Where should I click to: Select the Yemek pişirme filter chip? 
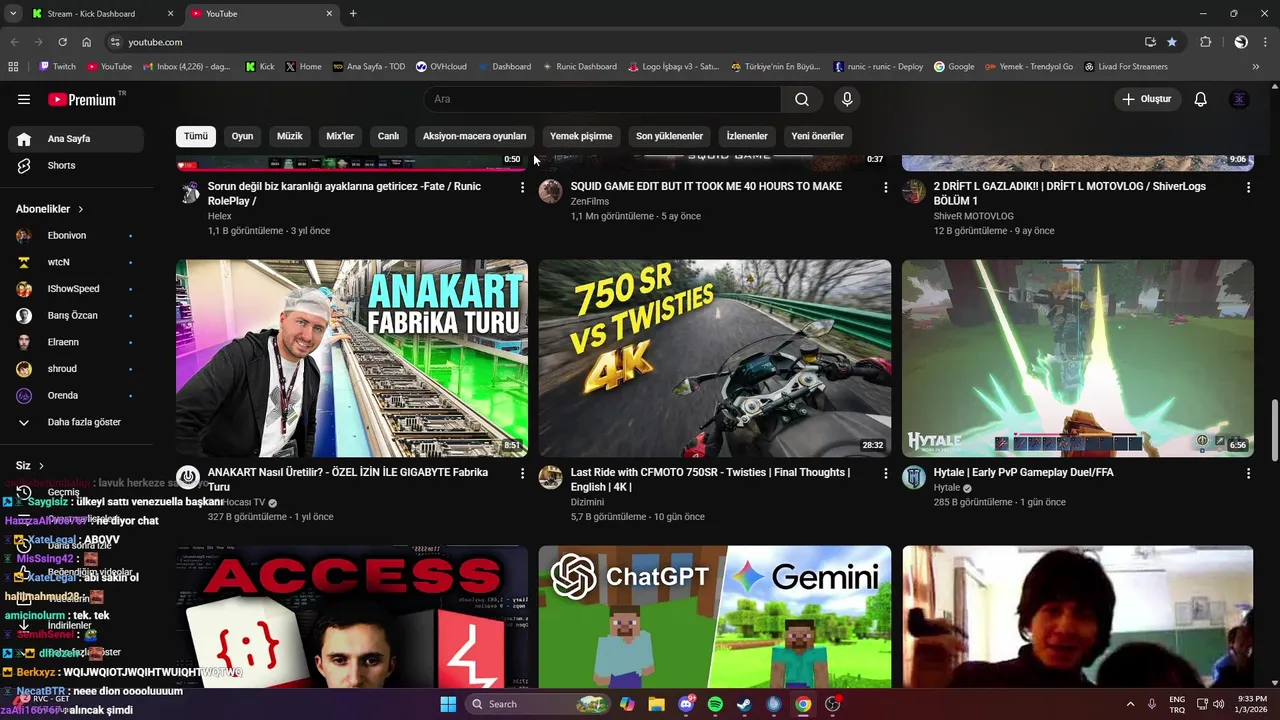[581, 136]
